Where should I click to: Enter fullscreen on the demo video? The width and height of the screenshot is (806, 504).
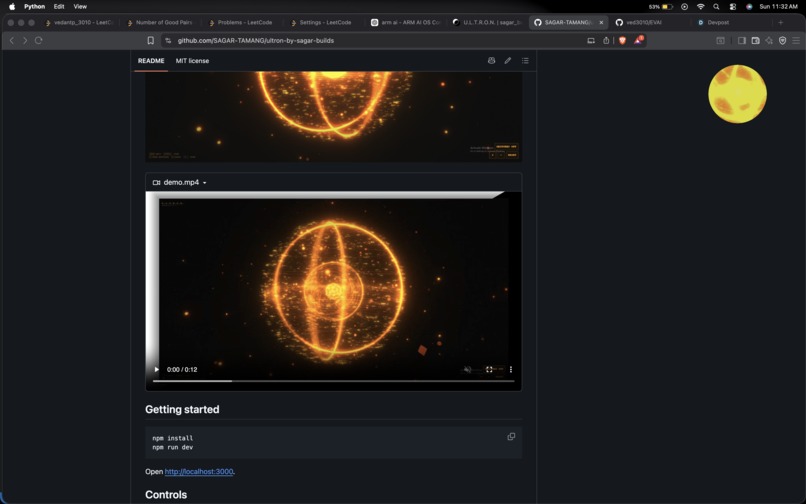pyautogui.click(x=489, y=369)
